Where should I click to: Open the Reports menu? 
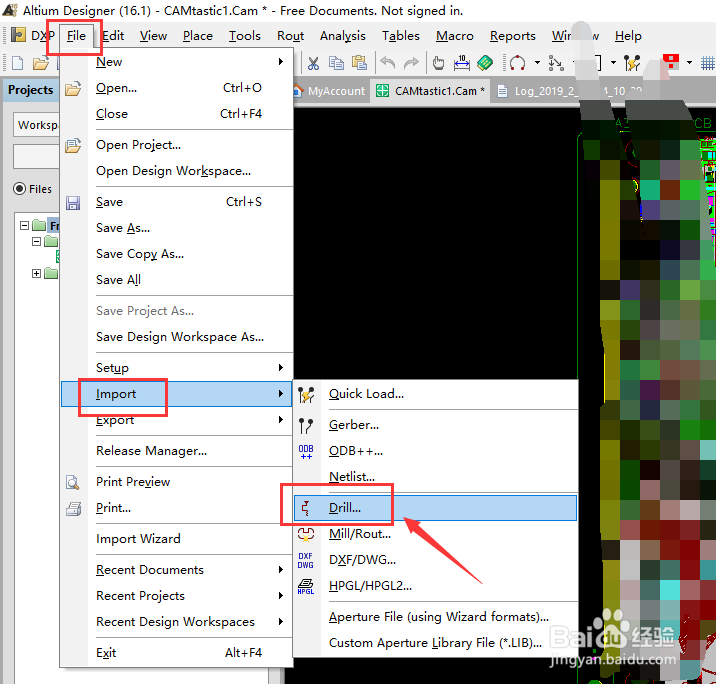[x=513, y=36]
